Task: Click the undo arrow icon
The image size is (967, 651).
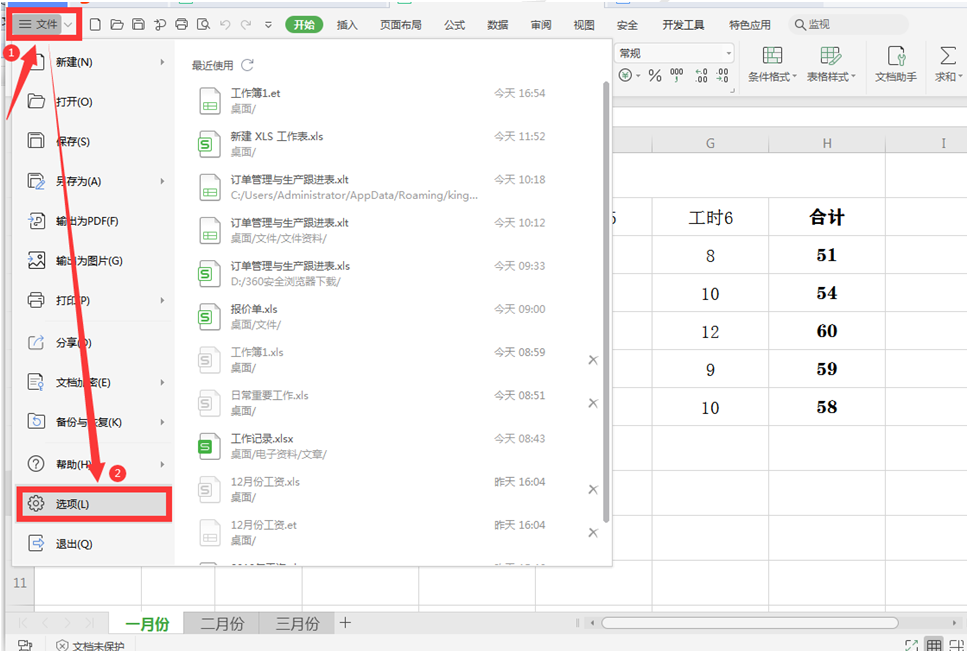Action: click(x=225, y=25)
